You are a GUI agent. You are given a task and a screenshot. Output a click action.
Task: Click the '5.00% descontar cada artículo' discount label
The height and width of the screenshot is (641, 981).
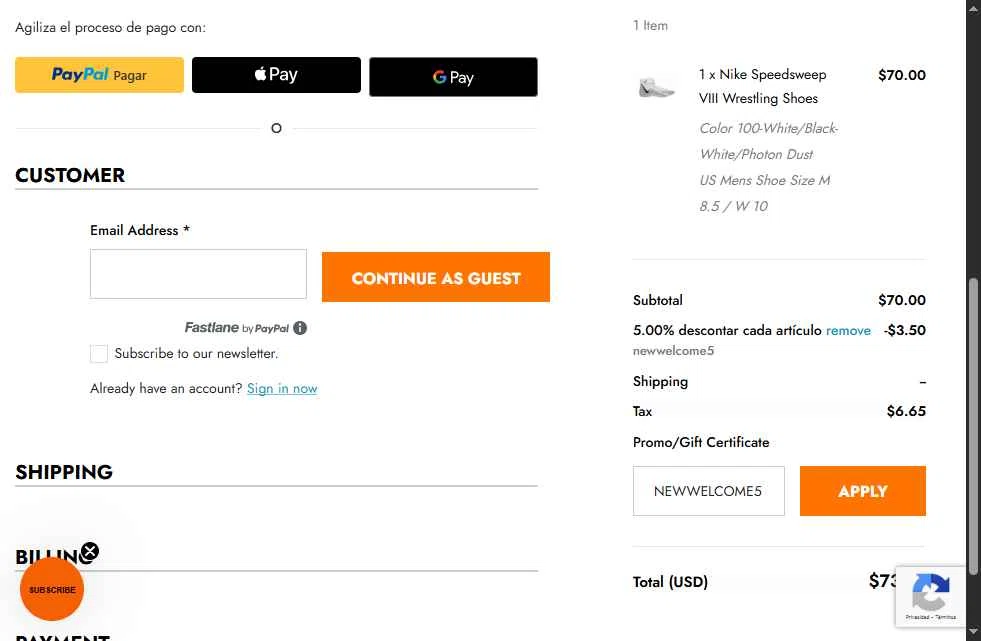tap(727, 330)
